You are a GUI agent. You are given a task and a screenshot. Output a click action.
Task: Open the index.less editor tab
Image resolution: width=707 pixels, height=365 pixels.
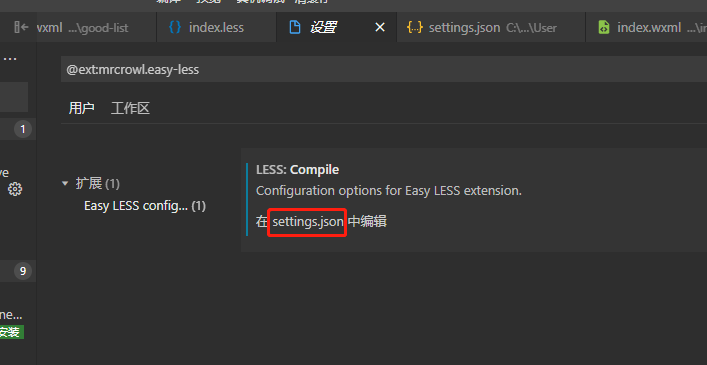click(216, 27)
